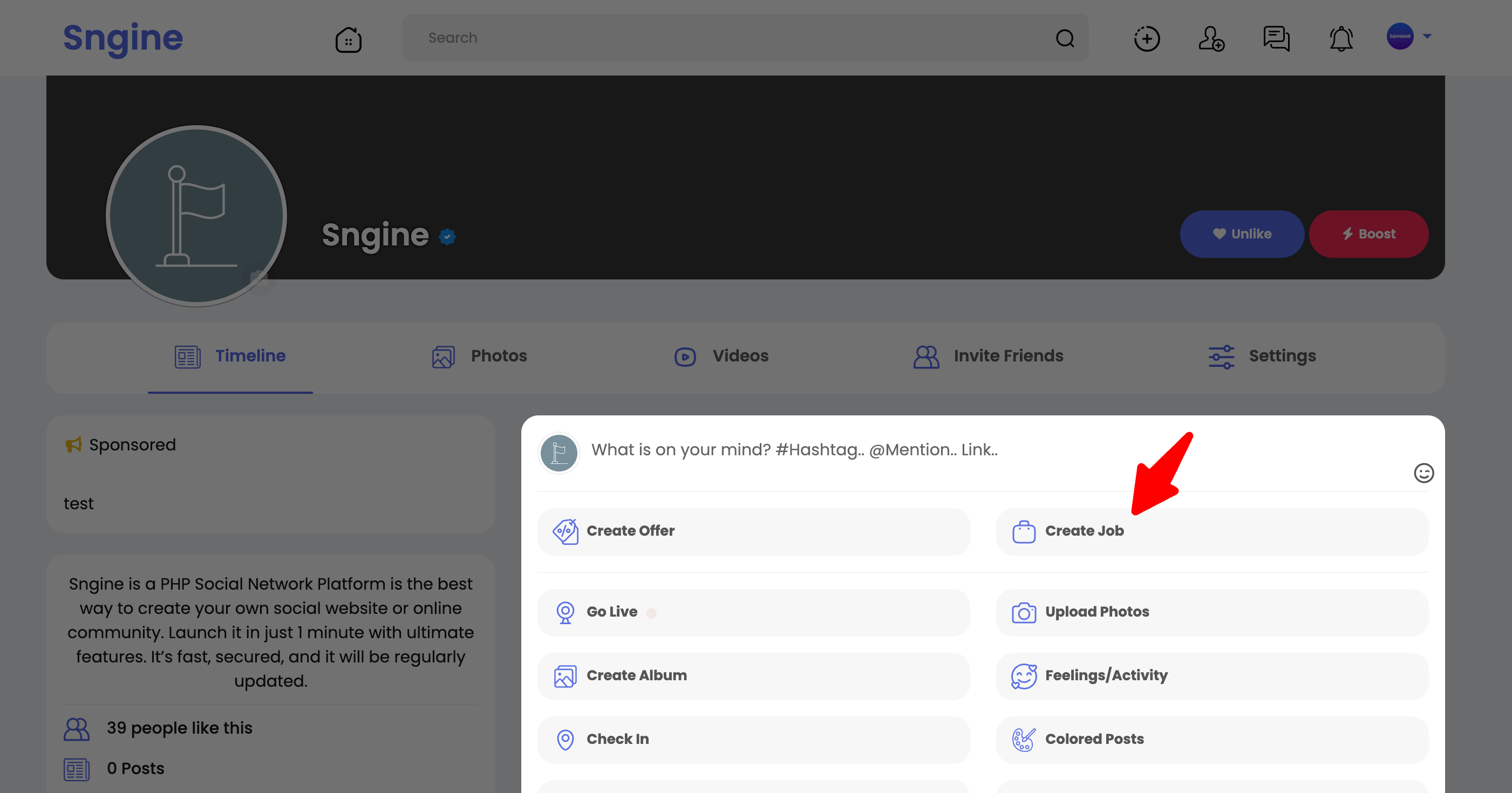Open the page Settings tab
This screenshot has height=793, width=1512.
point(1262,356)
